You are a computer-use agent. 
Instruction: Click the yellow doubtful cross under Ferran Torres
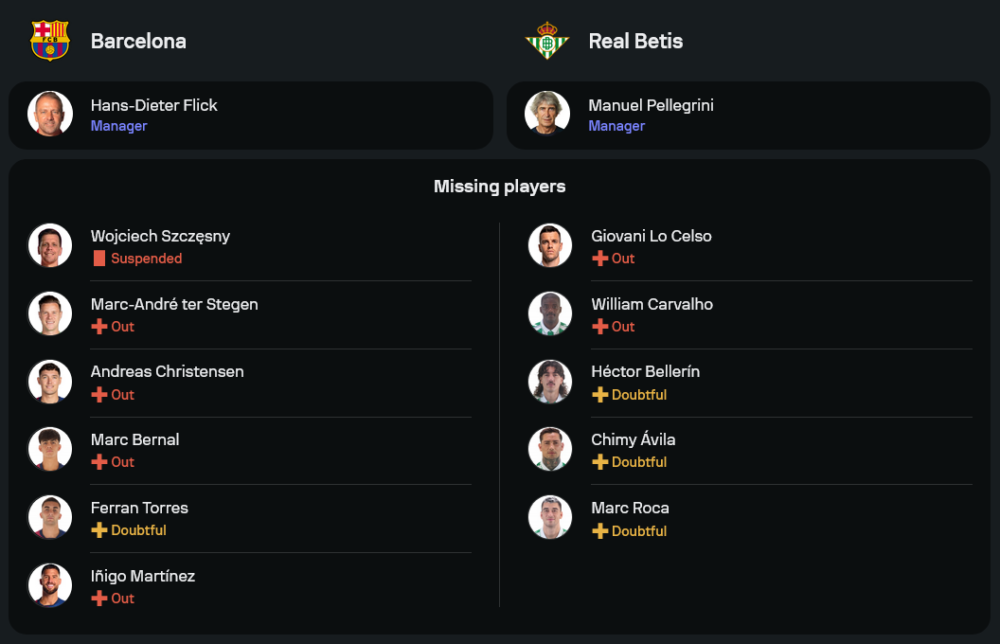click(99, 531)
